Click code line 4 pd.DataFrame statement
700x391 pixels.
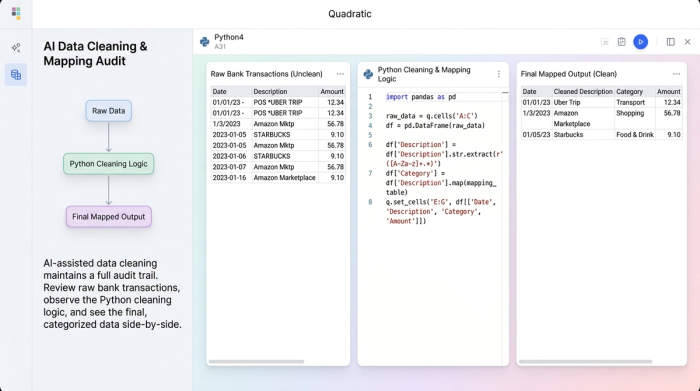[x=435, y=125]
